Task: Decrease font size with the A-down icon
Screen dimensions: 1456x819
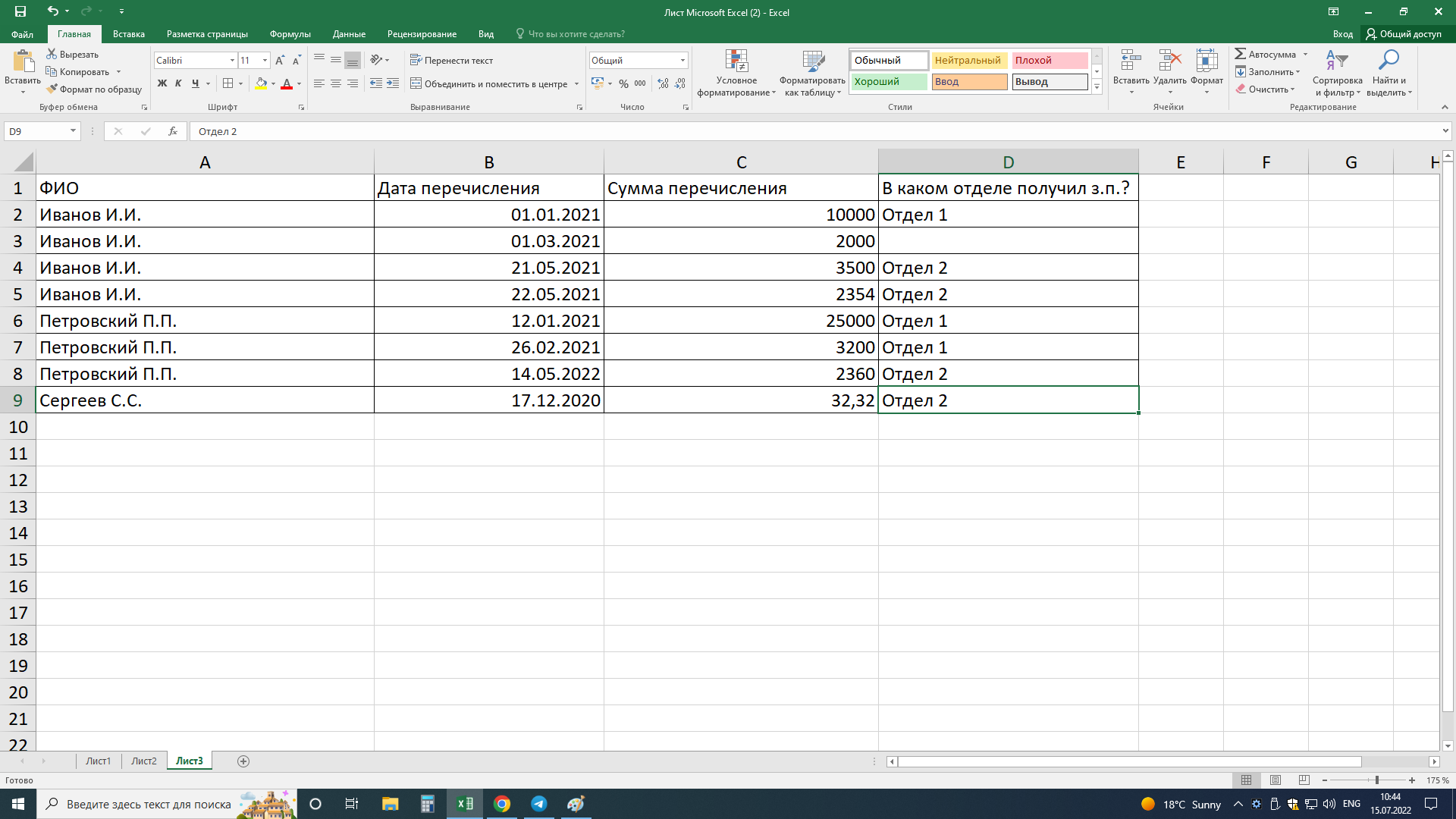Action: (297, 60)
